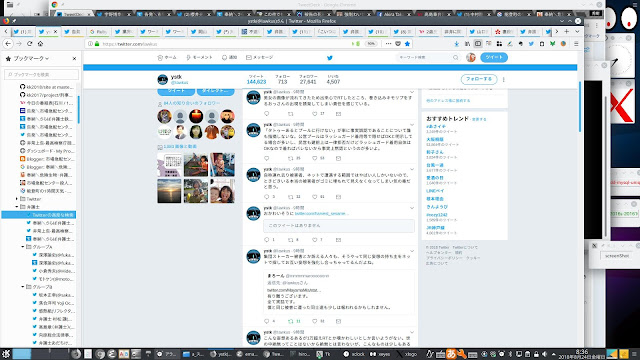
Task: Click the bookmark star in address bar
Action: (x=407, y=43)
